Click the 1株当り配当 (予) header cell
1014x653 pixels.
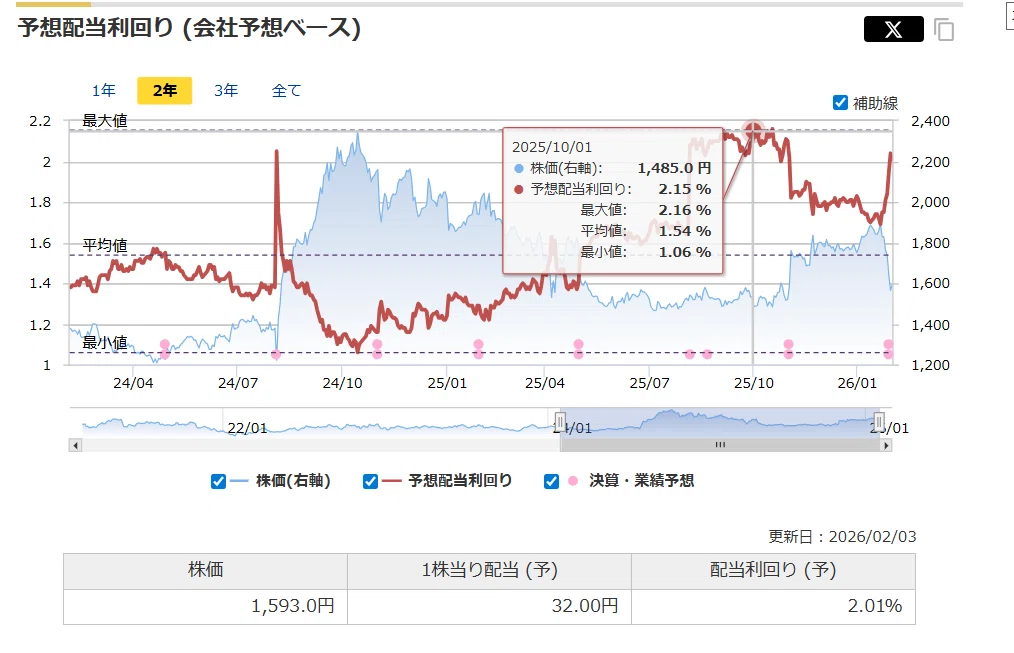coord(490,571)
